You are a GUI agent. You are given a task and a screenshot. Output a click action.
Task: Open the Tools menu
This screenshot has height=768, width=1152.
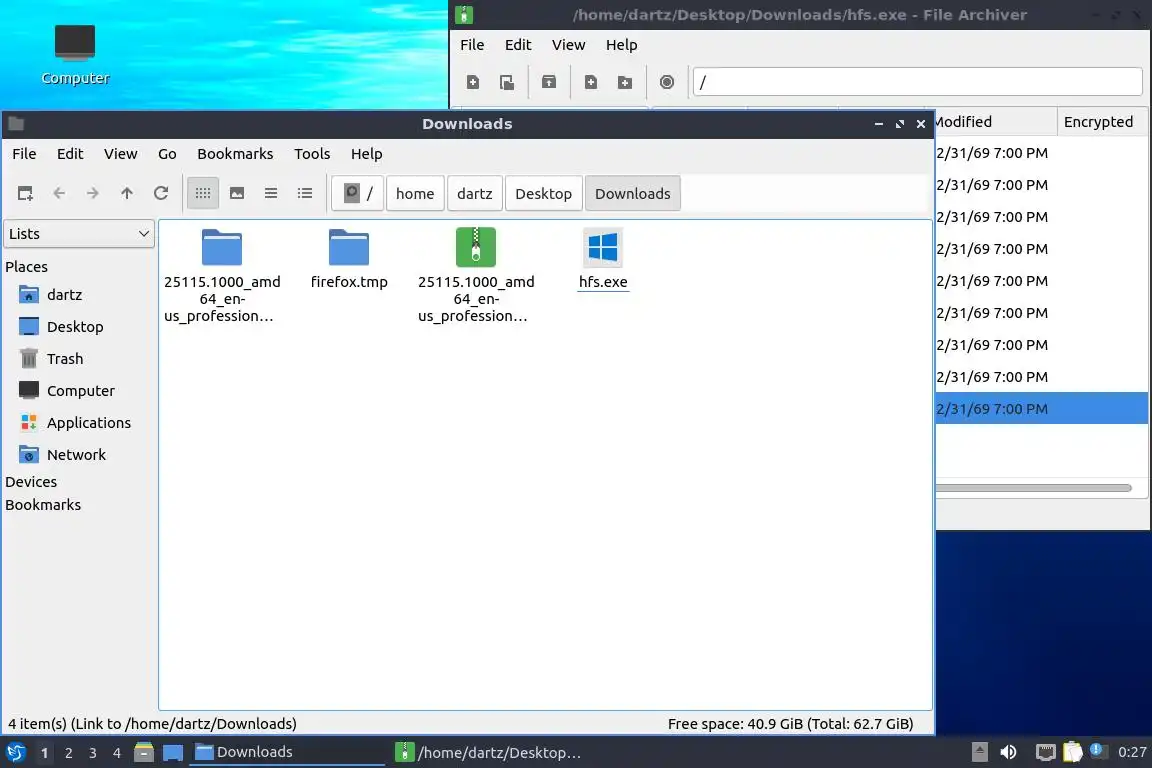(x=312, y=154)
